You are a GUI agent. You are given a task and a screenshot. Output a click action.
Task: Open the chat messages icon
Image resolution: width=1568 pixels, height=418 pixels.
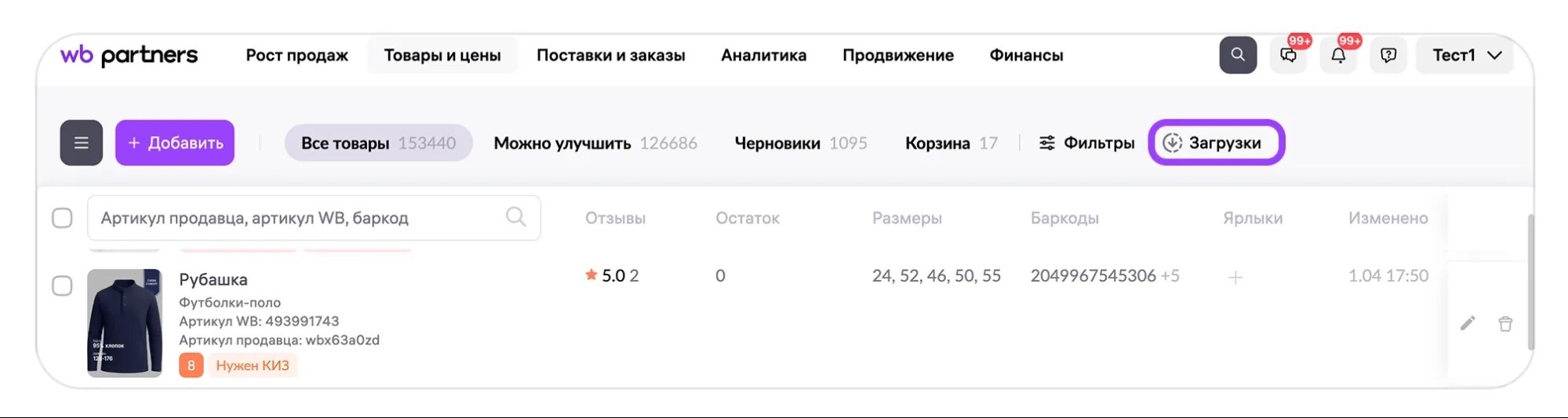point(1288,55)
